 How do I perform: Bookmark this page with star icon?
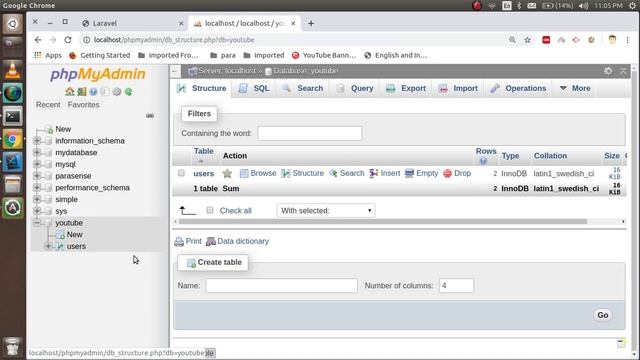(528, 40)
